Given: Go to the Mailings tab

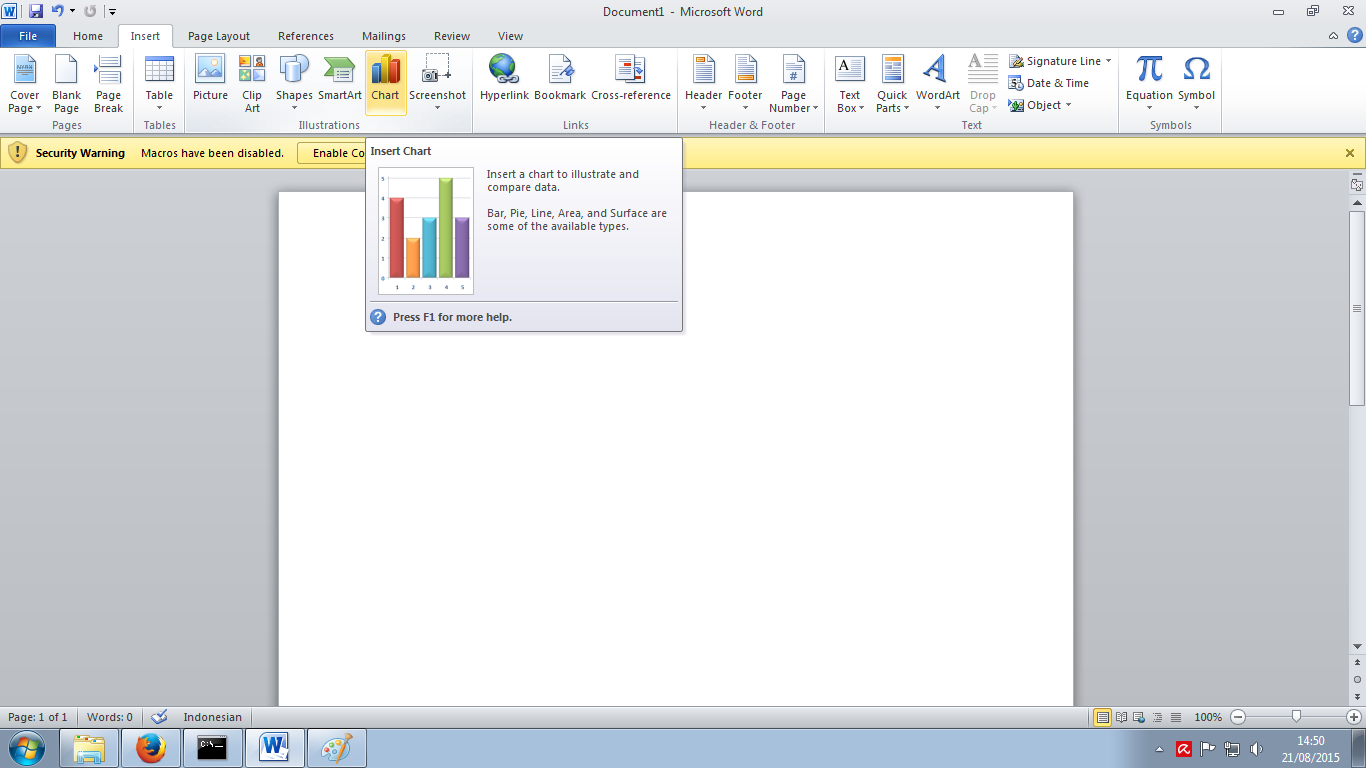Looking at the screenshot, I should (384, 36).
